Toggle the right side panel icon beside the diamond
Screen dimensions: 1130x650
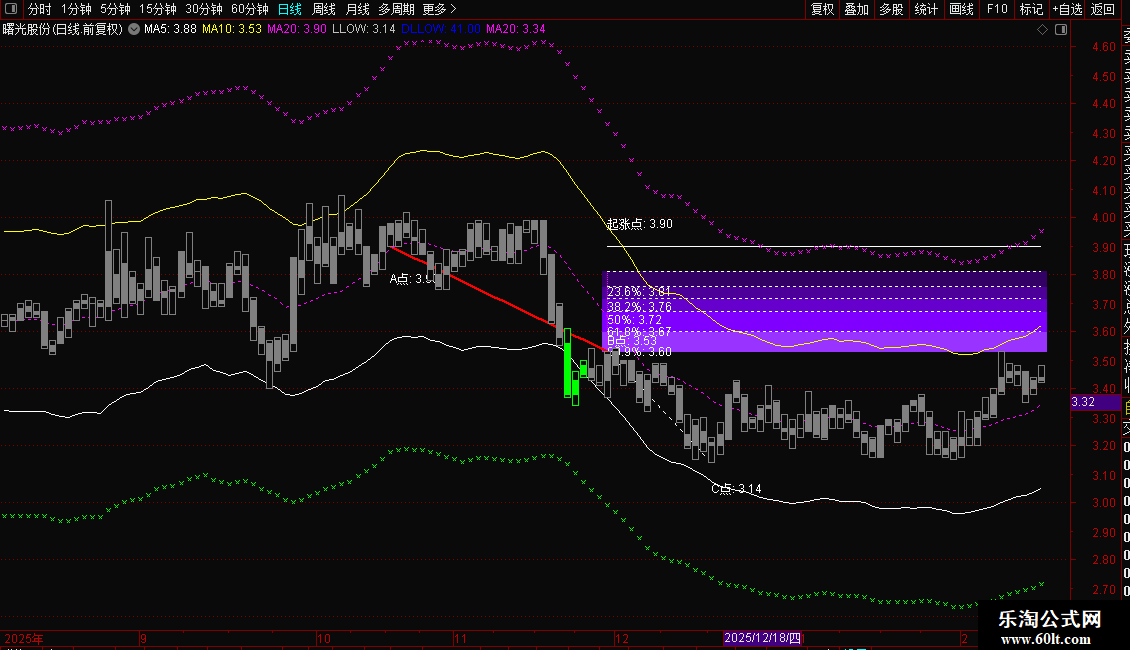(1061, 30)
